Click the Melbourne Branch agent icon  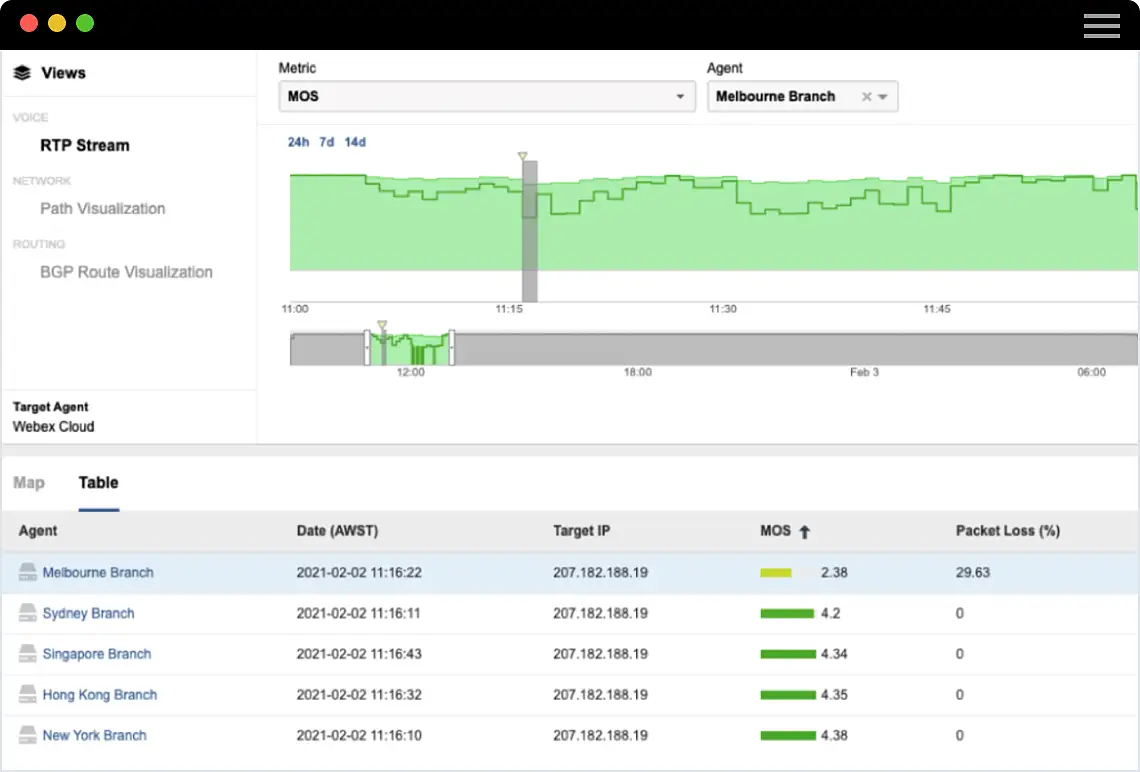tap(28, 573)
